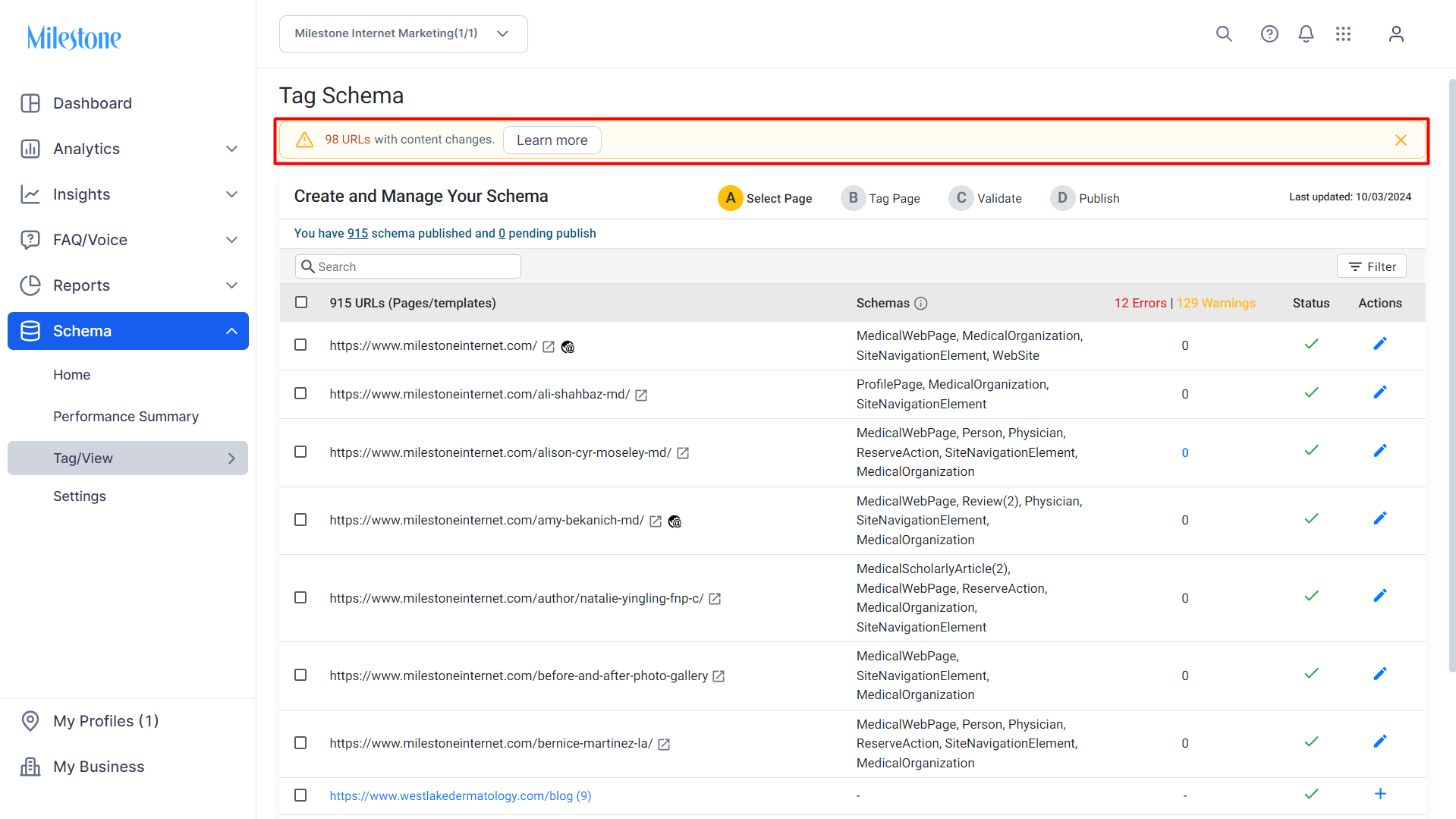Viewport: 1456px width, 819px height.
Task: Open the westlakedermatology.com/blog (9) link
Action: click(460, 795)
